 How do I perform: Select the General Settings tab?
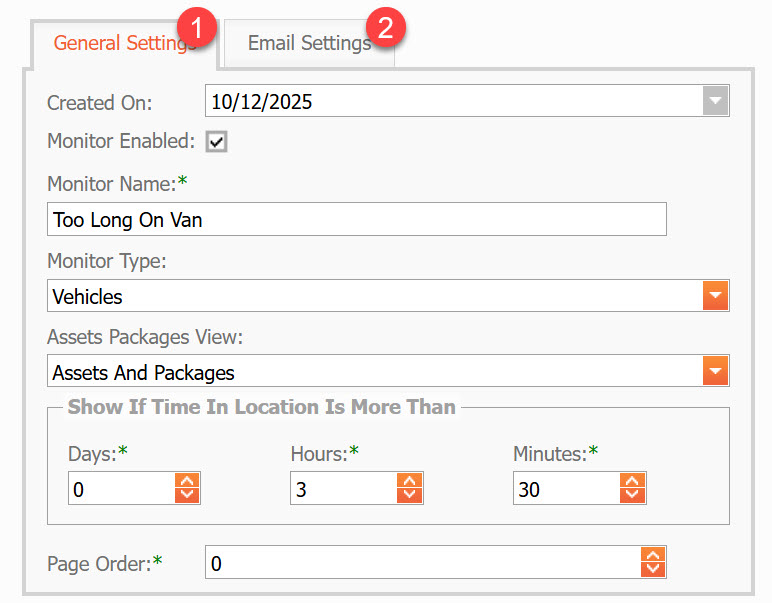tap(120, 43)
